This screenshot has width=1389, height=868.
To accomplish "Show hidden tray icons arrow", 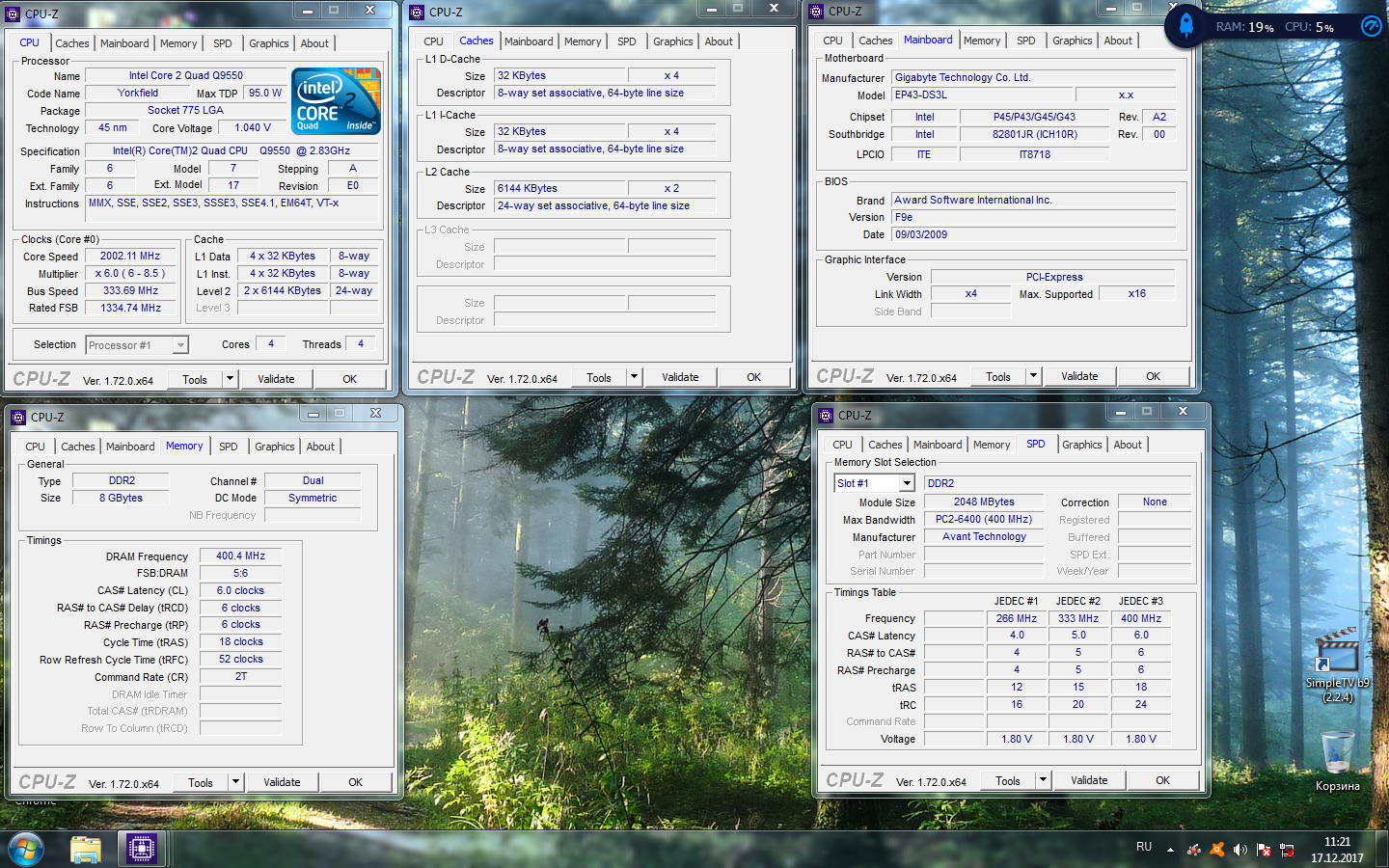I will click(1170, 850).
